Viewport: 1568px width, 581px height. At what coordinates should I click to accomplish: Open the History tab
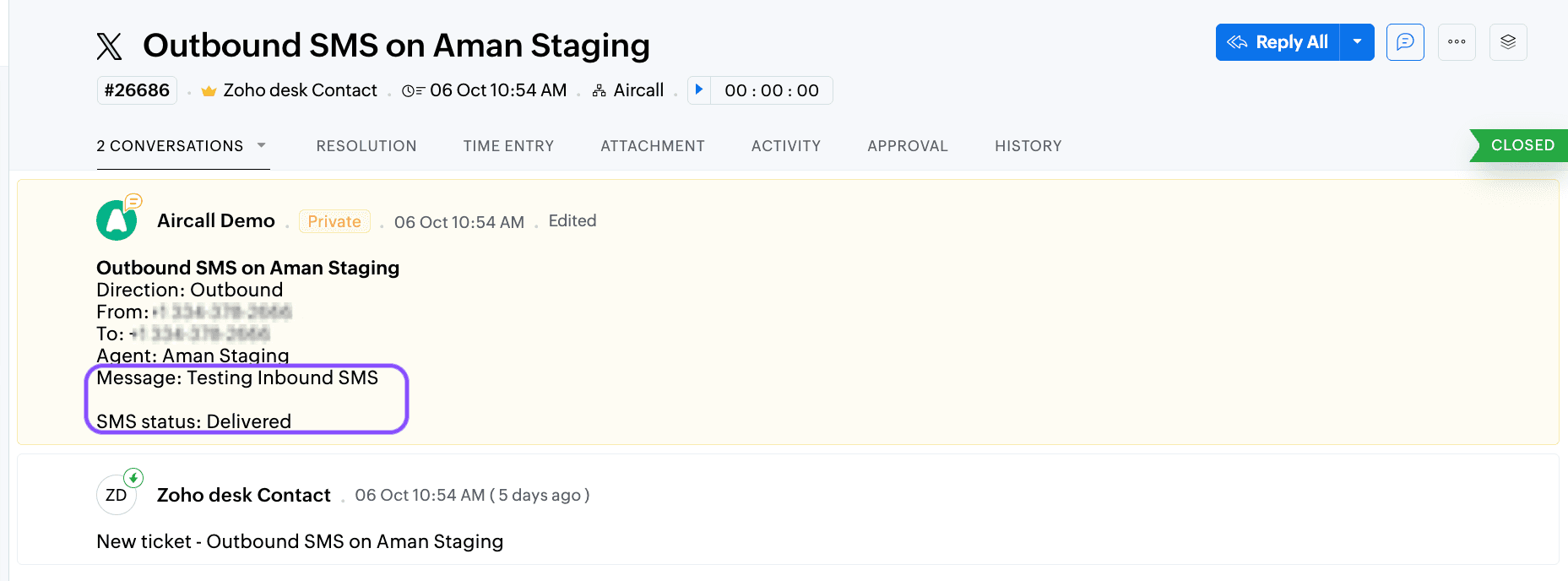pyautogui.click(x=1028, y=146)
